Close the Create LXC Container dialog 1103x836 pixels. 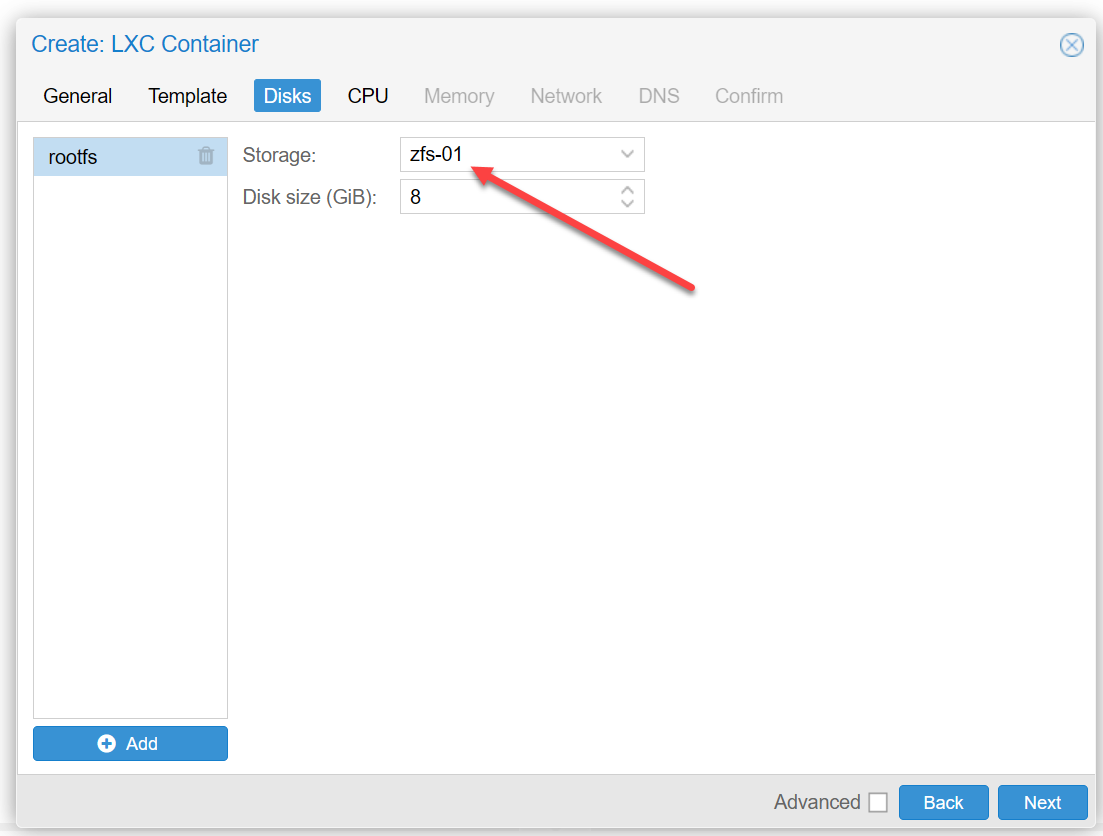click(1071, 45)
